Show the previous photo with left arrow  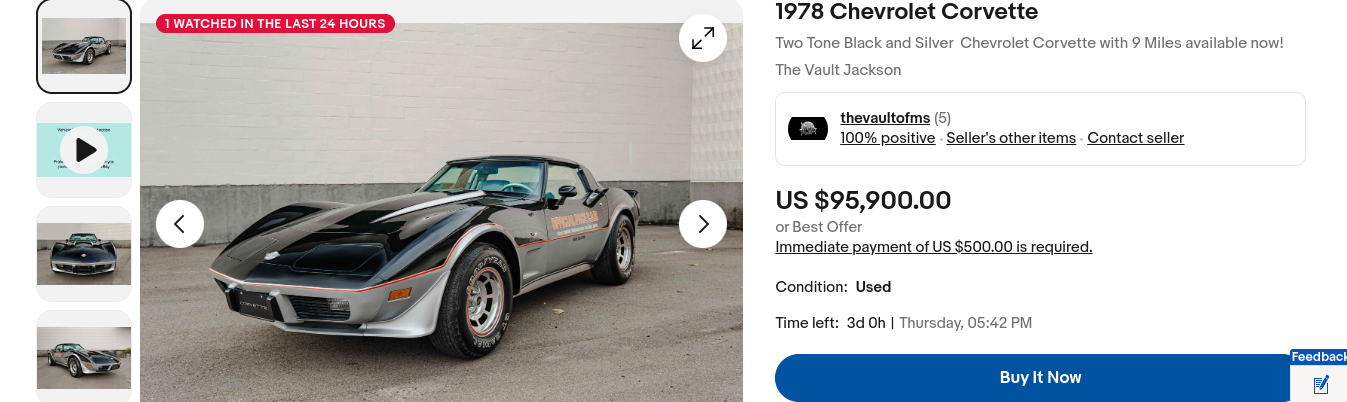coord(180,224)
